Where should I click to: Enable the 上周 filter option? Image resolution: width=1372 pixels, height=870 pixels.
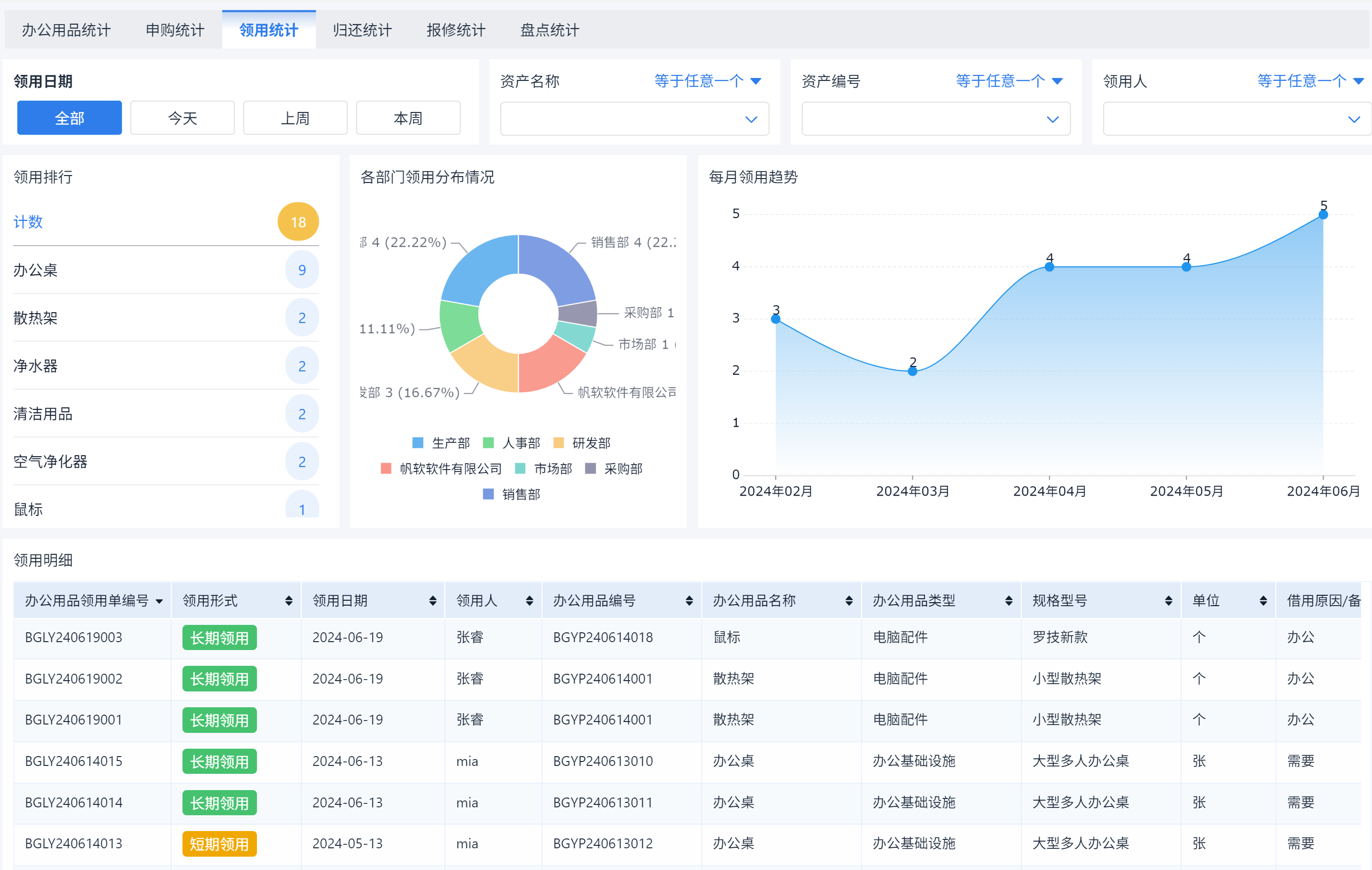(295, 117)
